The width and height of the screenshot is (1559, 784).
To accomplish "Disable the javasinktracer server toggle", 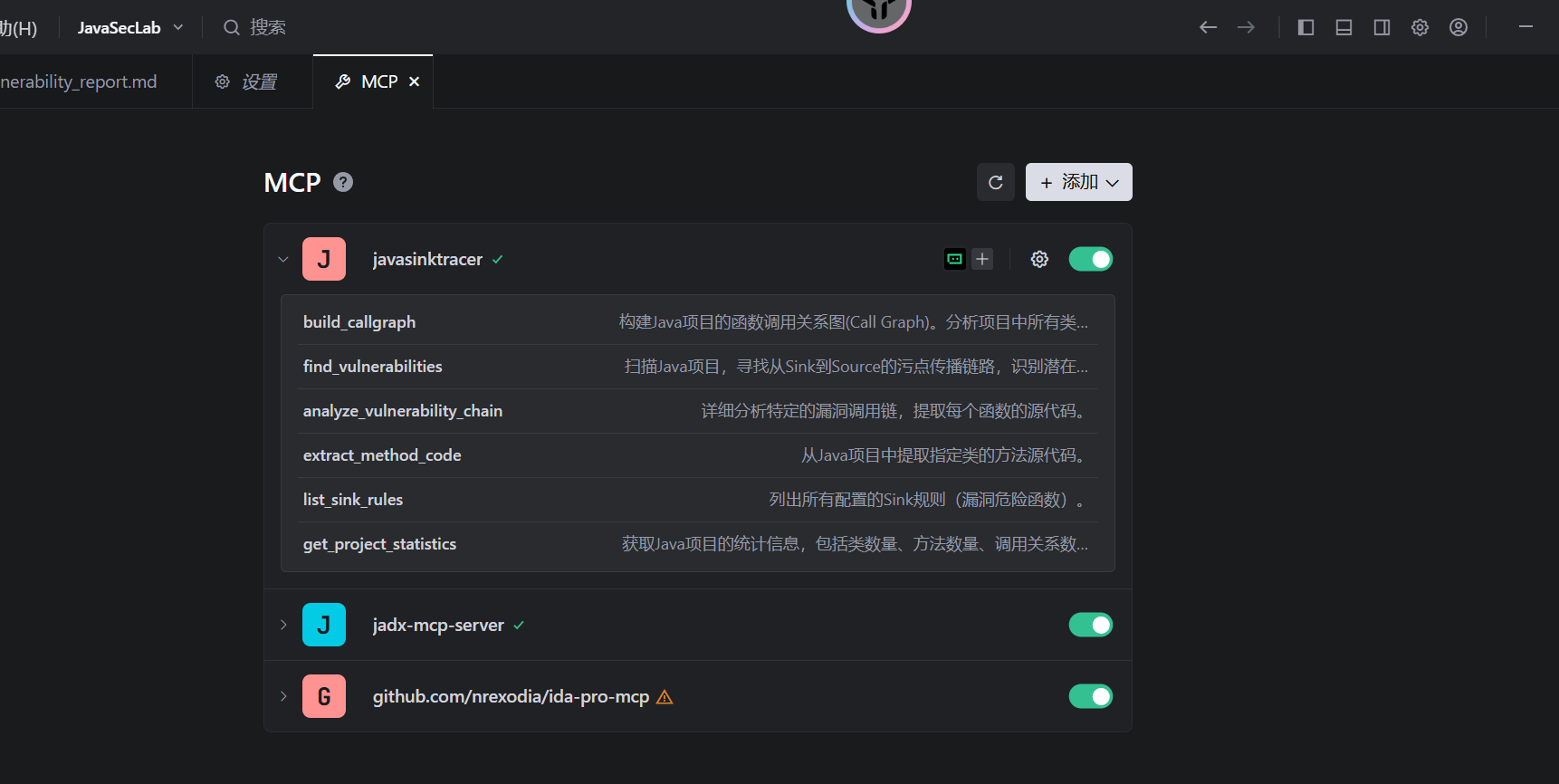I will click(x=1090, y=259).
